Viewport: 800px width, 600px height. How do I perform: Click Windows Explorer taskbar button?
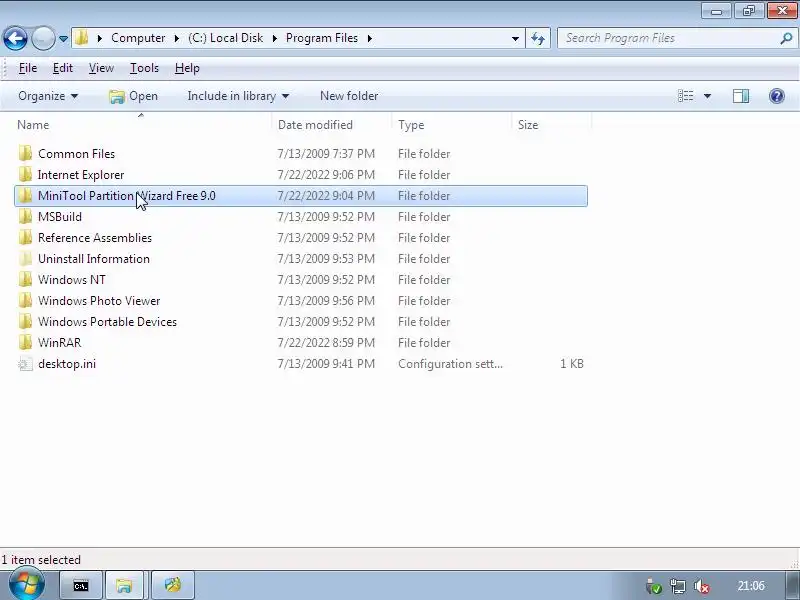tap(124, 585)
